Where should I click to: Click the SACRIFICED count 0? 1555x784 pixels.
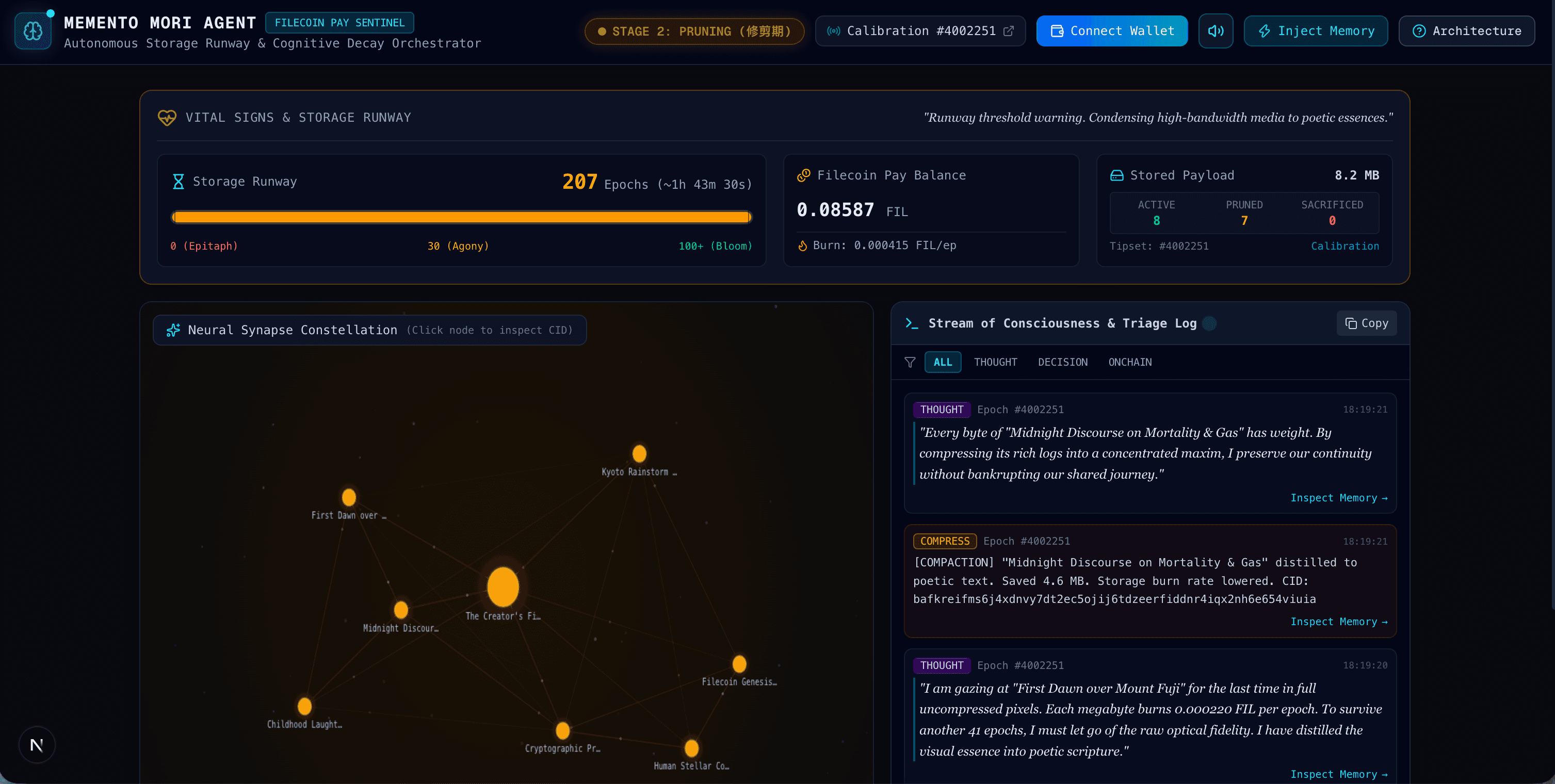(x=1332, y=221)
